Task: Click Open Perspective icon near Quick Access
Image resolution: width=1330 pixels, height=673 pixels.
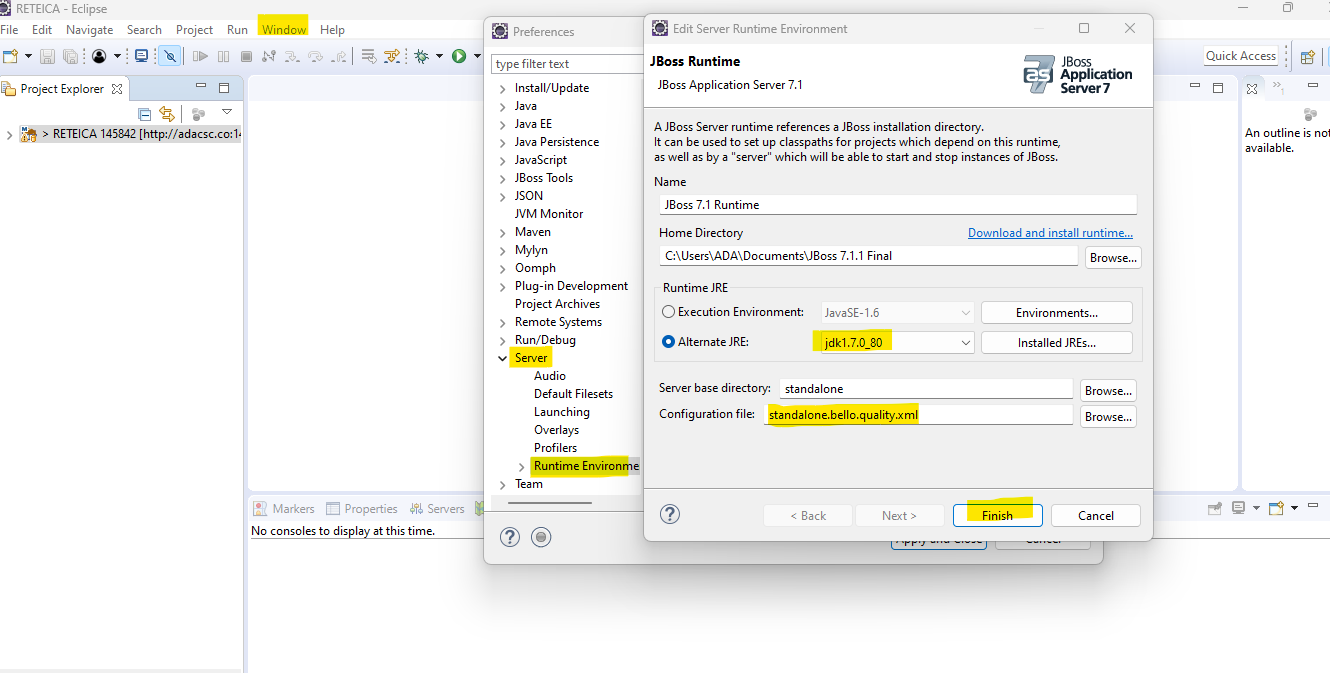Action: coord(1307,57)
